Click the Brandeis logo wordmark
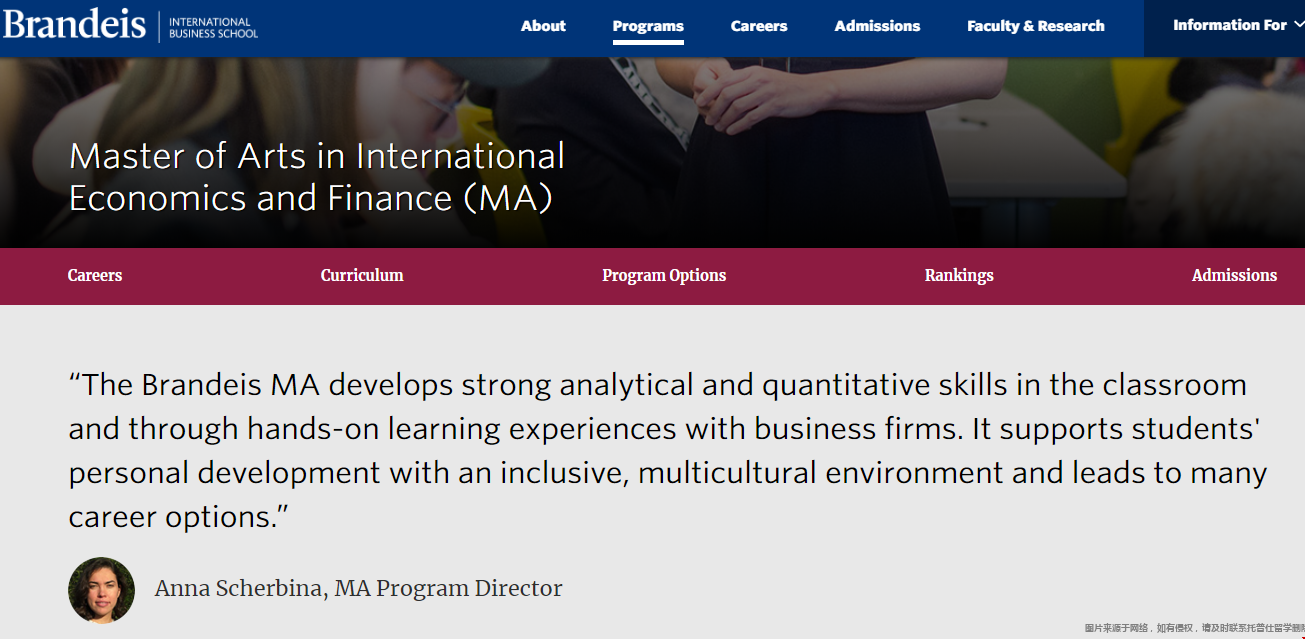Screen dimensions: 1305x639 74,24
